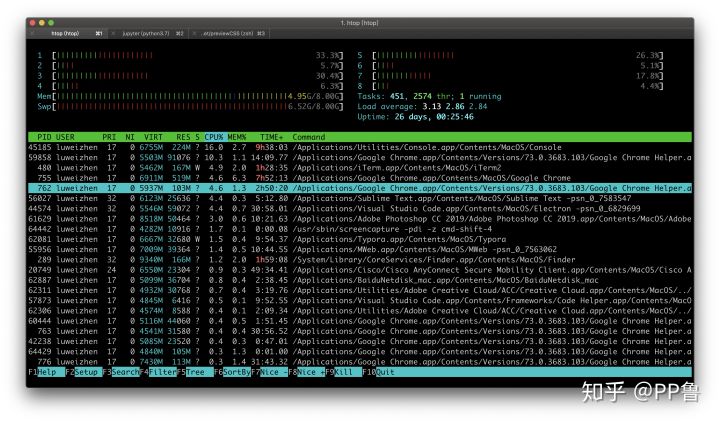Screen dimensions: 720x422
Task: Open the F6 SortBy selector
Action: coord(235,371)
